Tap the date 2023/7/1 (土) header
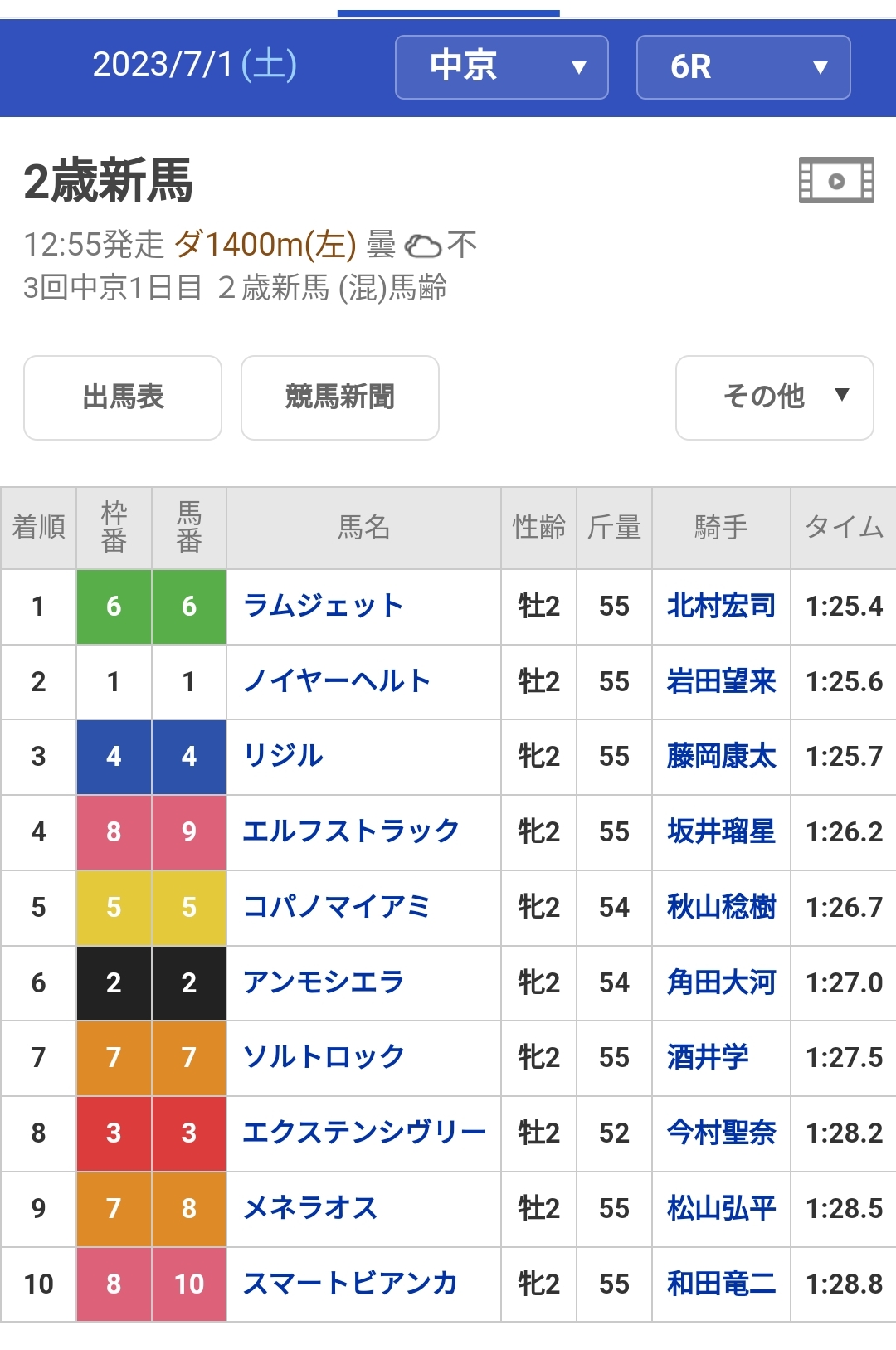The image size is (896, 1350). 194,65
